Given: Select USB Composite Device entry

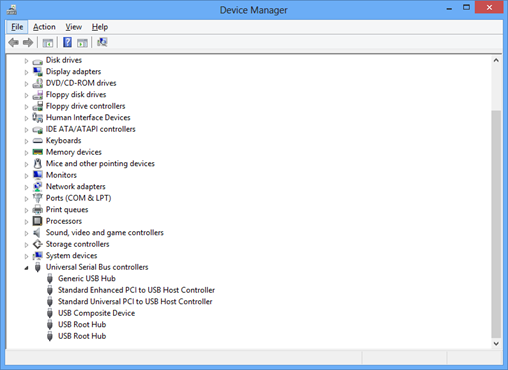Looking at the screenshot, I should [x=96, y=313].
